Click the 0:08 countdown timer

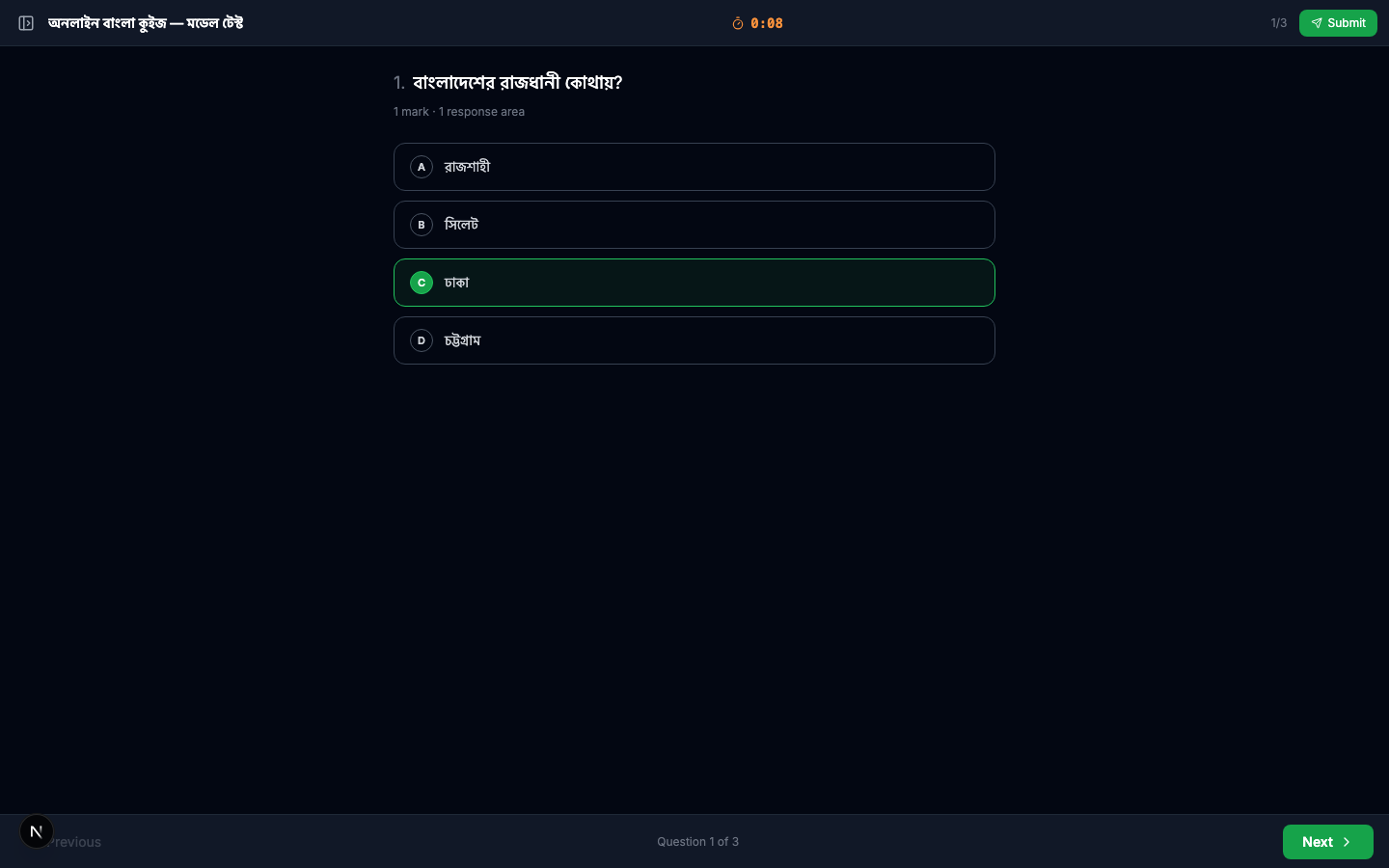point(767,23)
